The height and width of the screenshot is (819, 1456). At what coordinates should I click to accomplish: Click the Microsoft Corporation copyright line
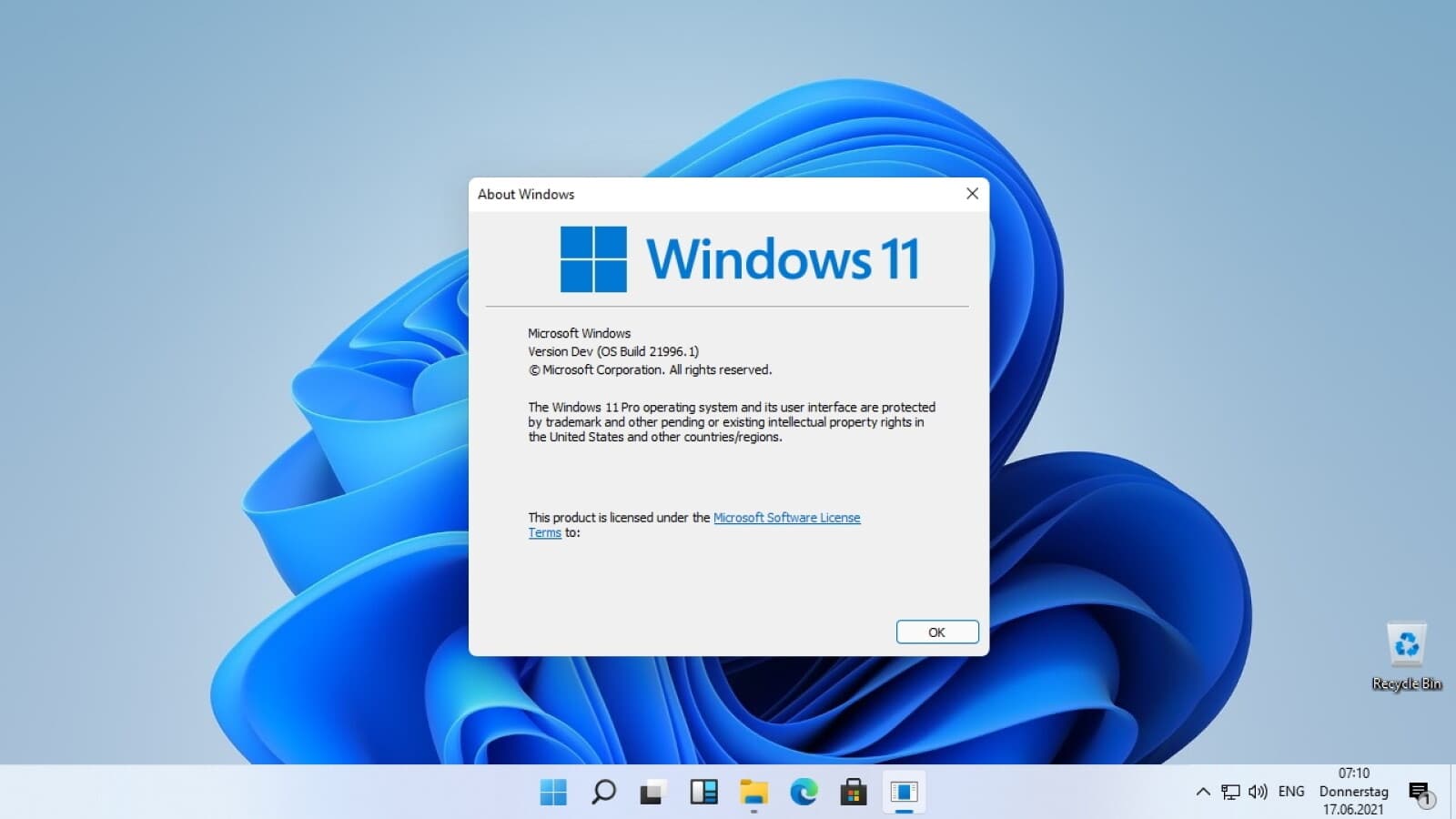650,369
